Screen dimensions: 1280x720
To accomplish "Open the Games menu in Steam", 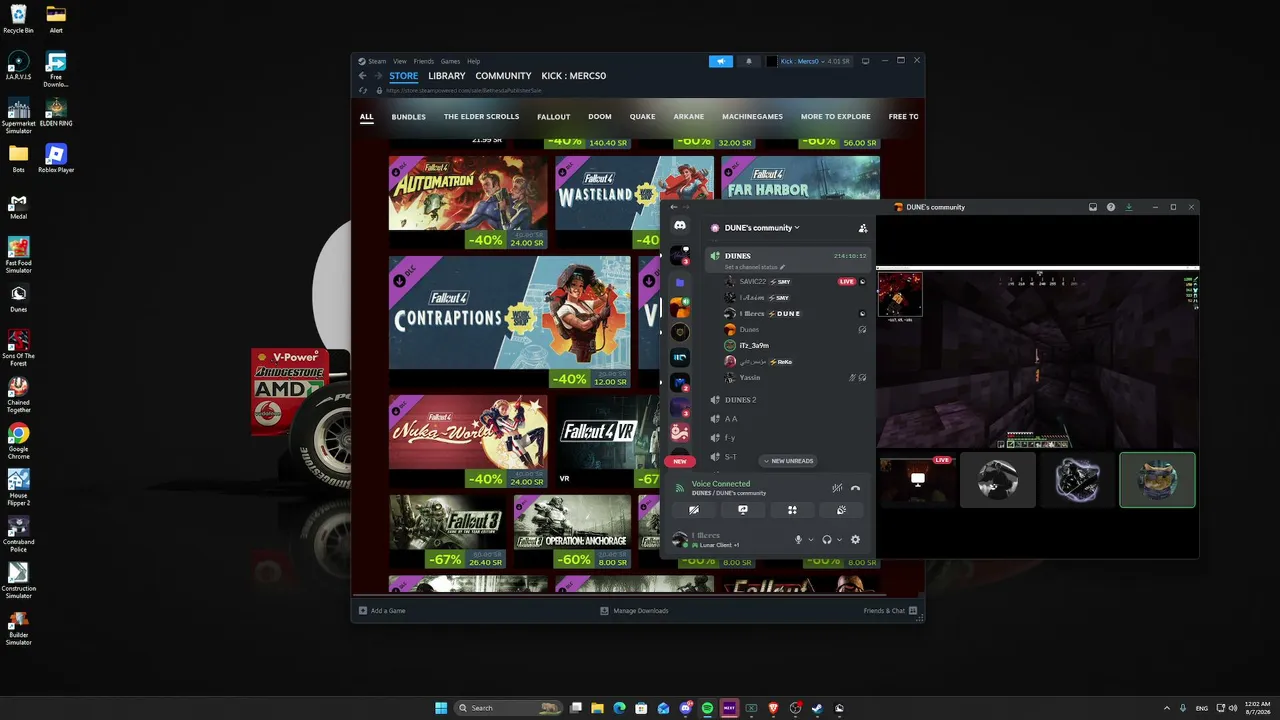I will click(x=451, y=61).
